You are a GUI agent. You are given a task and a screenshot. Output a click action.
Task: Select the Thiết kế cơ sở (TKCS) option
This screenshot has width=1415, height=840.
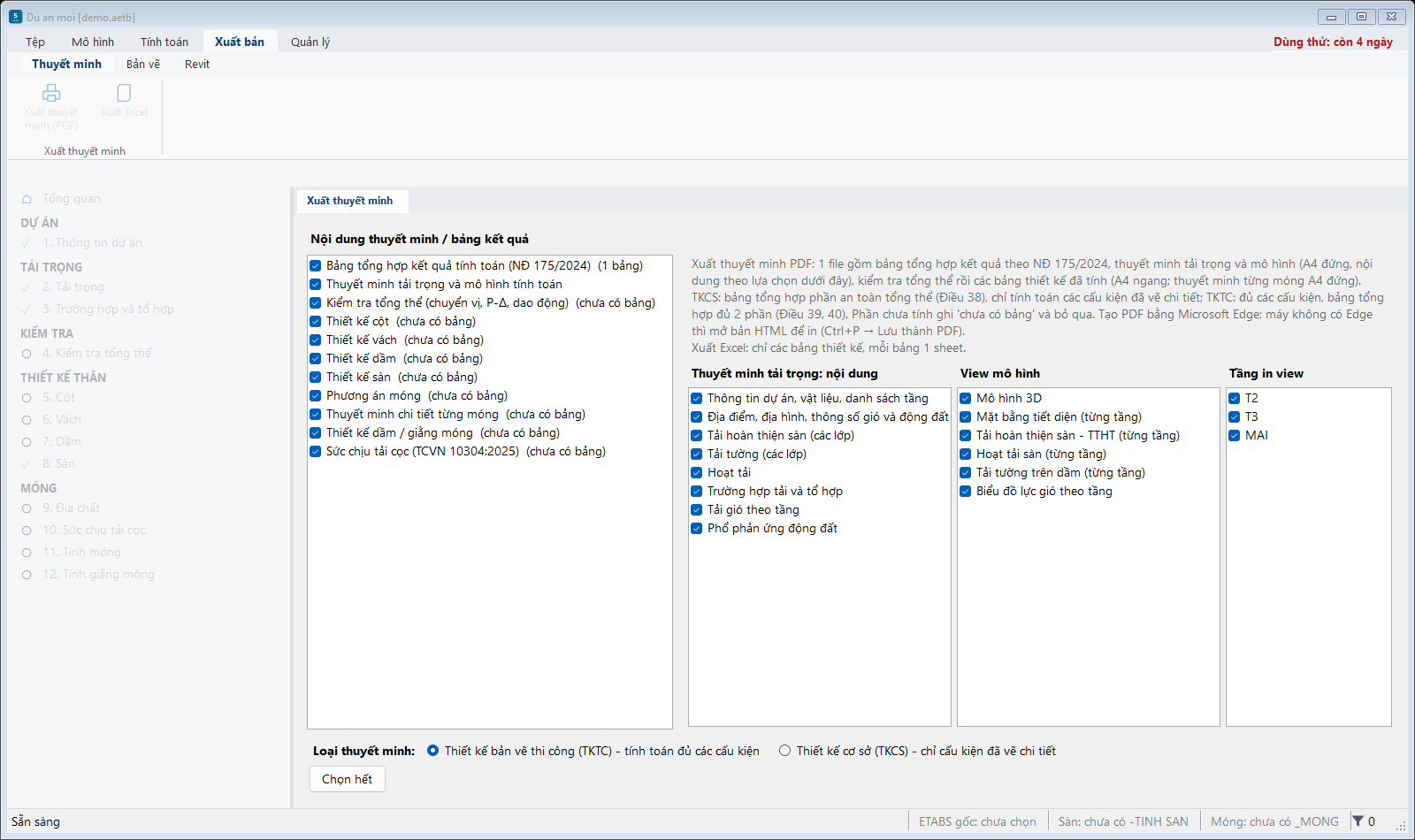[x=784, y=751]
